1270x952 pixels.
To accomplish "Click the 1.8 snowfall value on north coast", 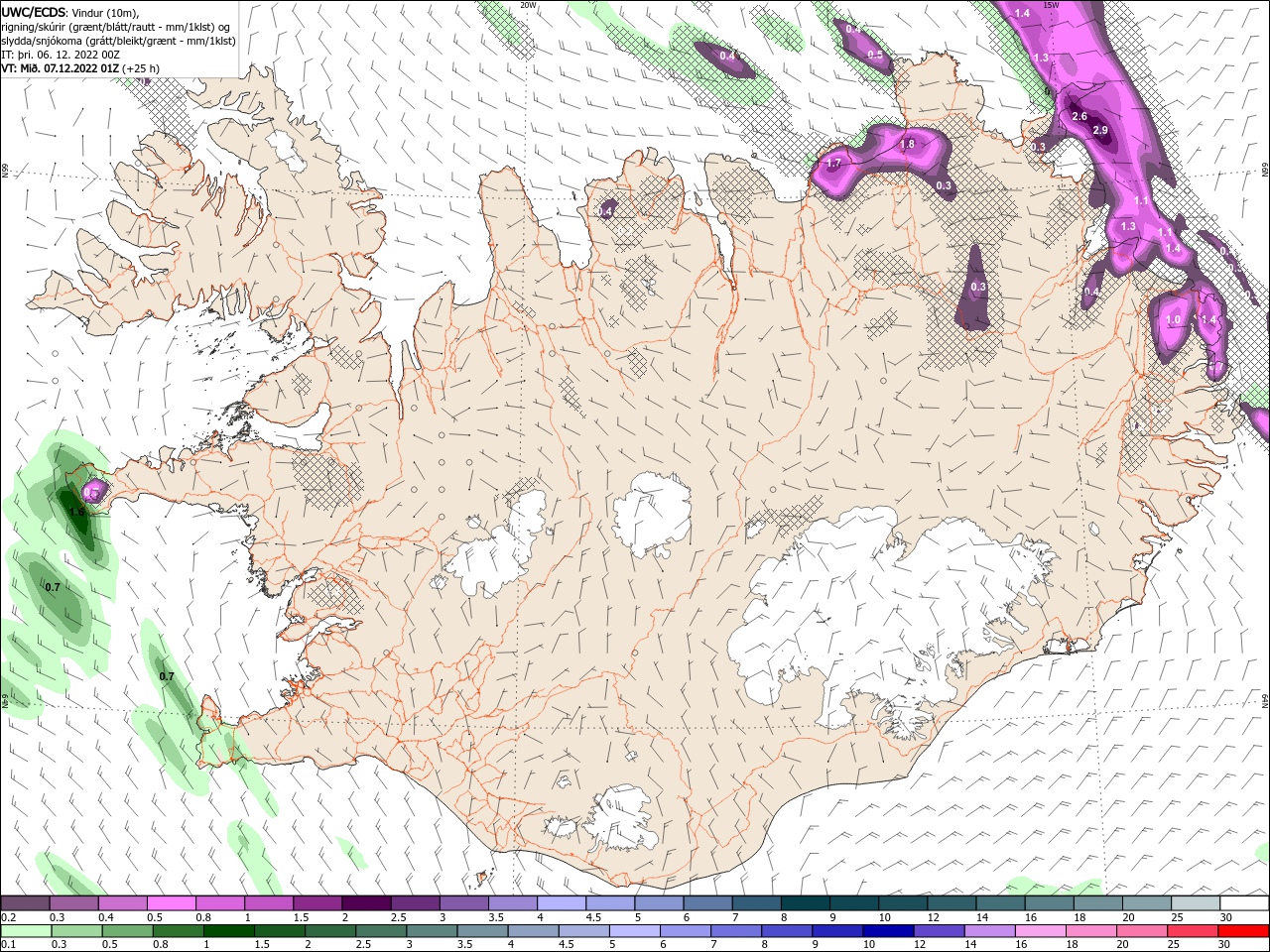I will 907,144.
